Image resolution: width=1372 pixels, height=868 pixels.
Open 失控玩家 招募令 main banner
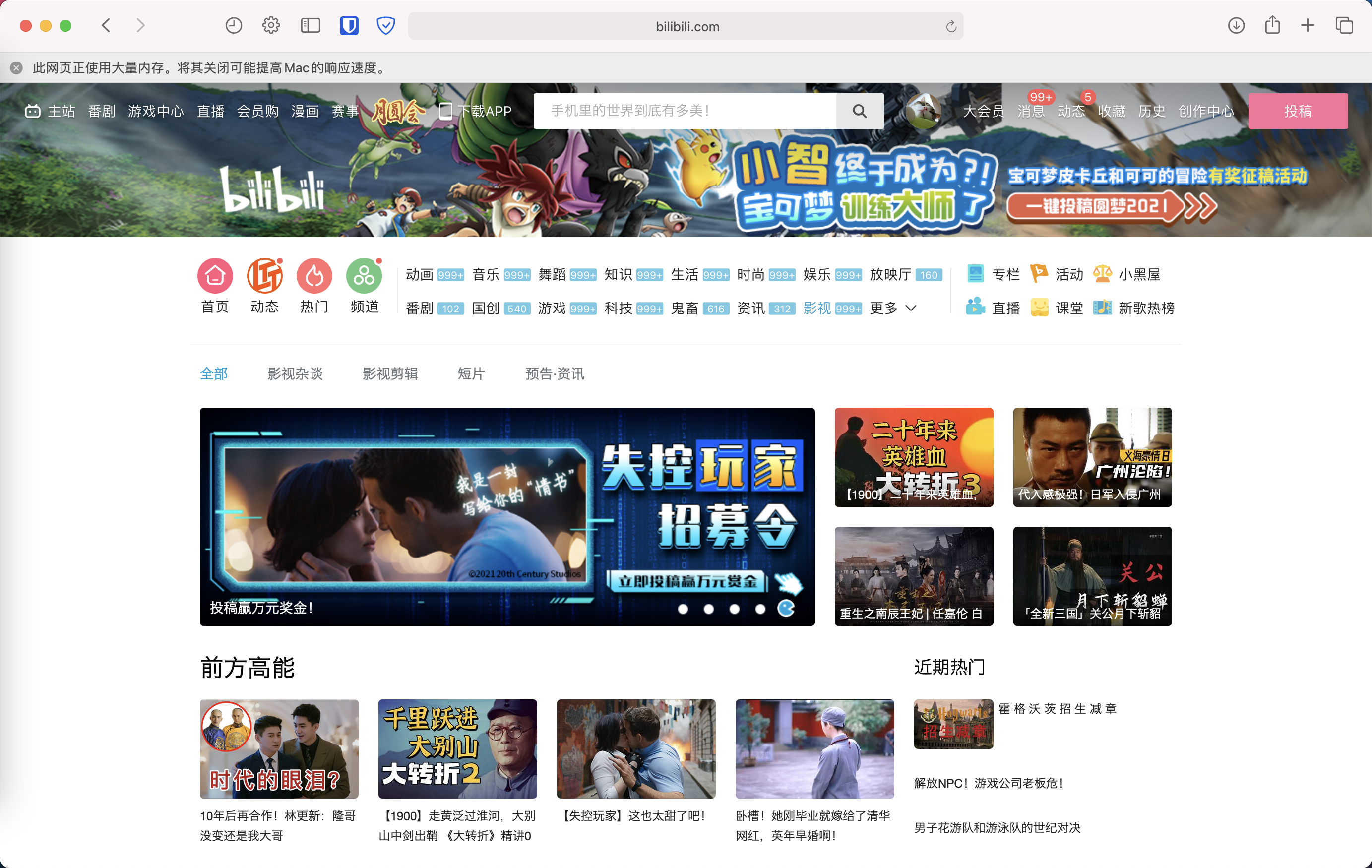507,516
